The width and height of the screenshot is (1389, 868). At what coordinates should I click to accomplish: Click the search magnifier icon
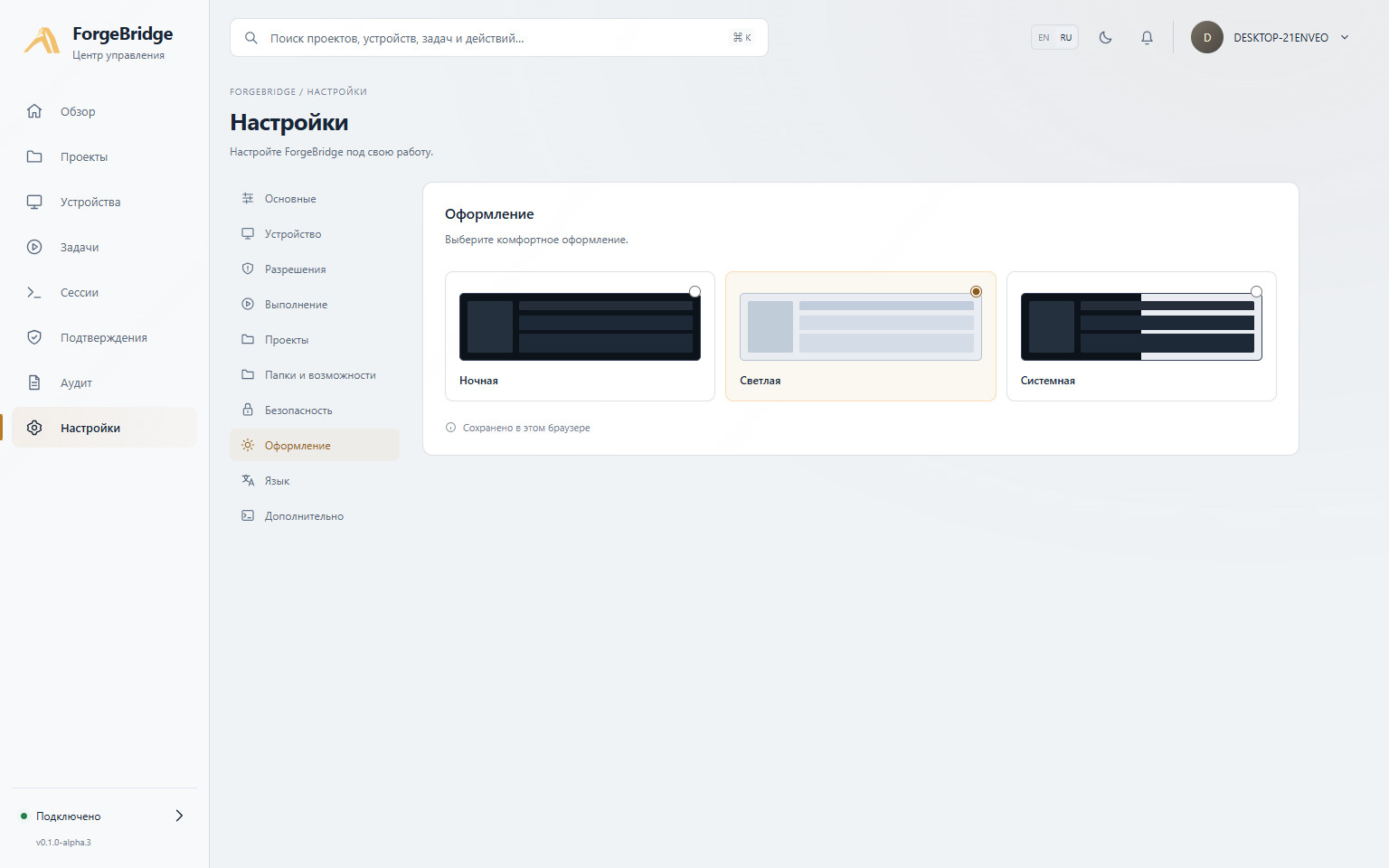pyautogui.click(x=251, y=38)
